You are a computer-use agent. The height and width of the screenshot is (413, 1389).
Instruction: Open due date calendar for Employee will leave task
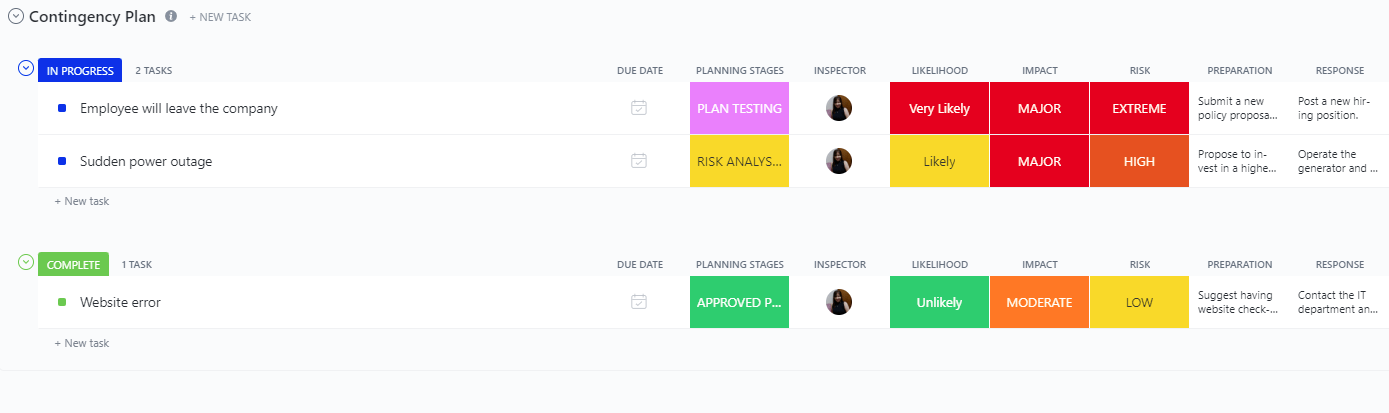(639, 108)
